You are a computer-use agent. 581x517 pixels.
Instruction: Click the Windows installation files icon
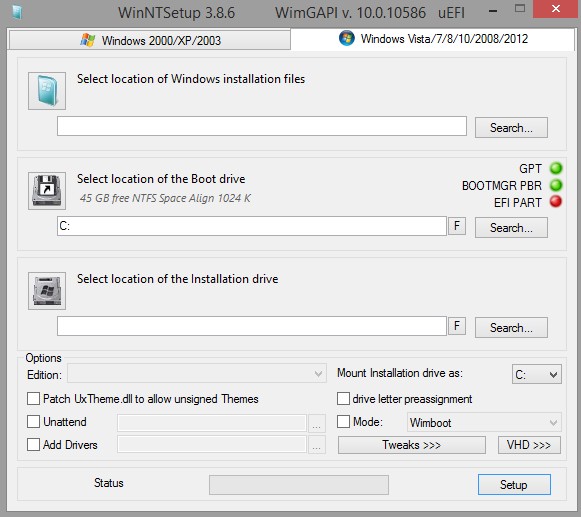coord(47,91)
